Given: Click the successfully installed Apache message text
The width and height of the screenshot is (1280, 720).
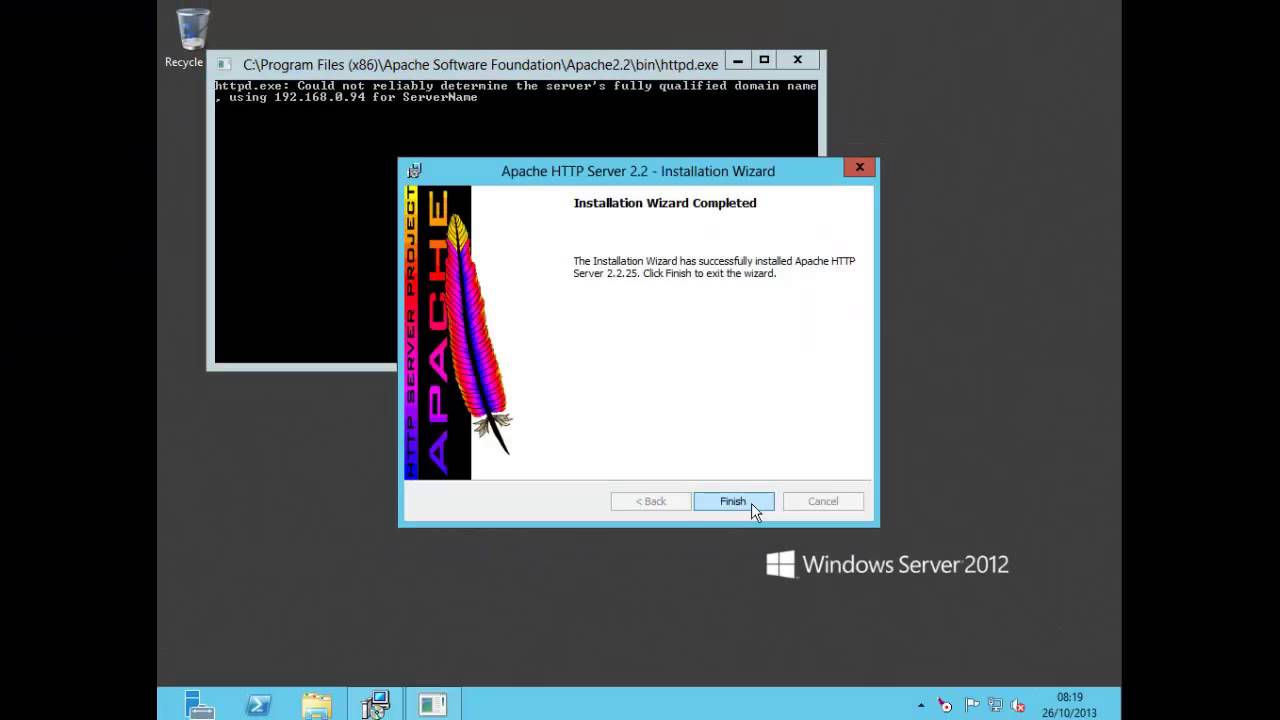Looking at the screenshot, I should click(x=714, y=267).
